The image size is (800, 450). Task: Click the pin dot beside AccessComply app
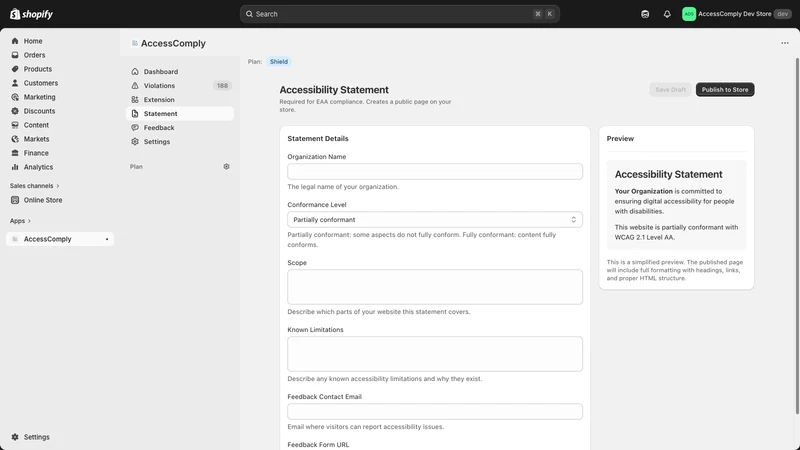(107, 239)
